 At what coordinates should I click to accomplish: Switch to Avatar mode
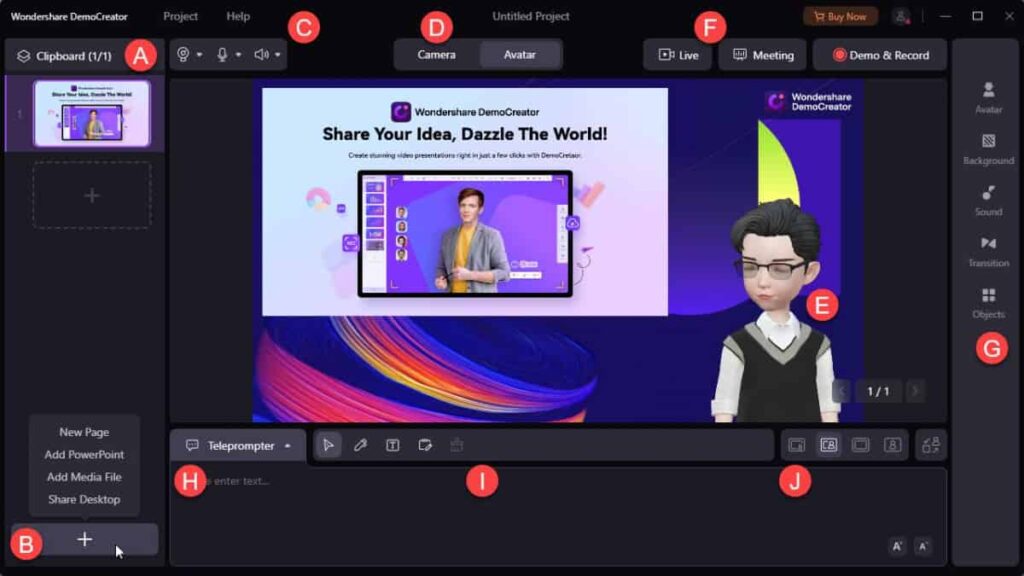pyautogui.click(x=520, y=55)
